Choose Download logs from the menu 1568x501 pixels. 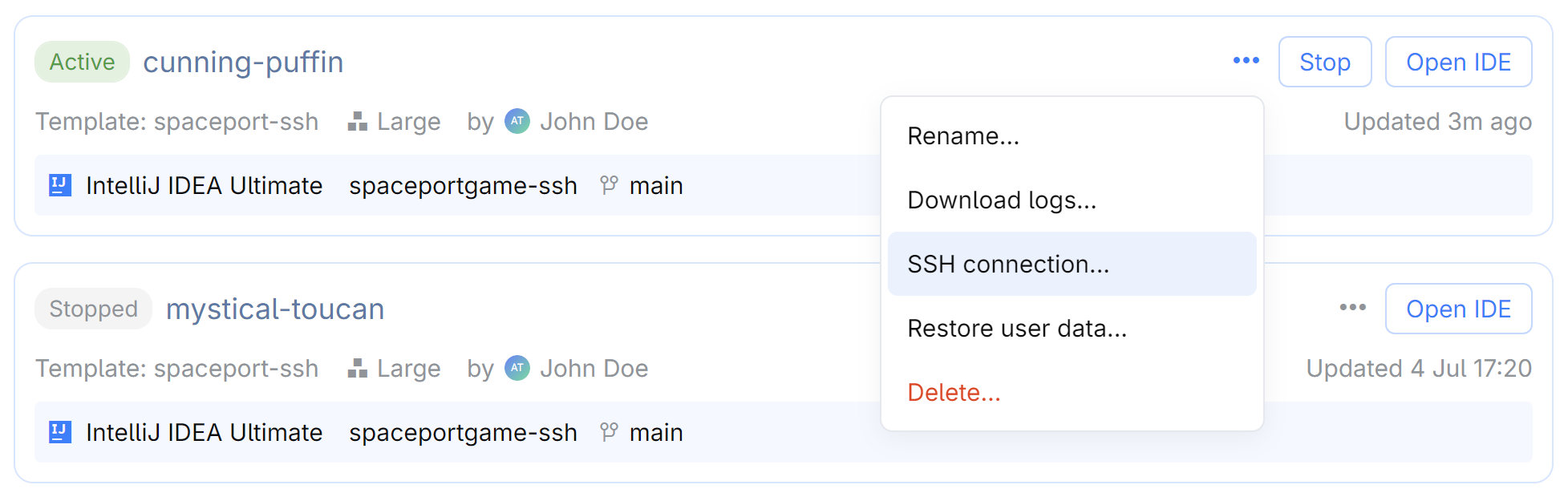[1002, 200]
